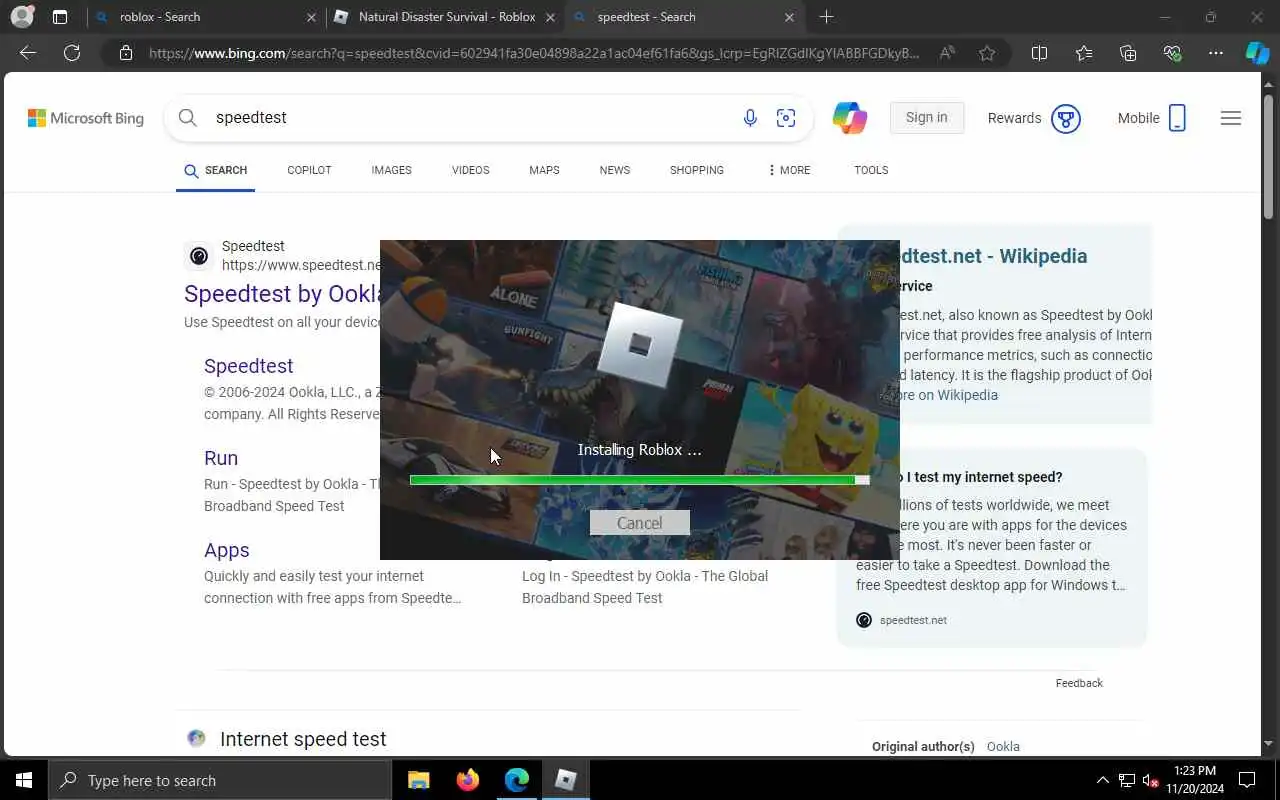The height and width of the screenshot is (800, 1280).
Task: Open the taskbar clock and date
Action: [x=1194, y=780]
